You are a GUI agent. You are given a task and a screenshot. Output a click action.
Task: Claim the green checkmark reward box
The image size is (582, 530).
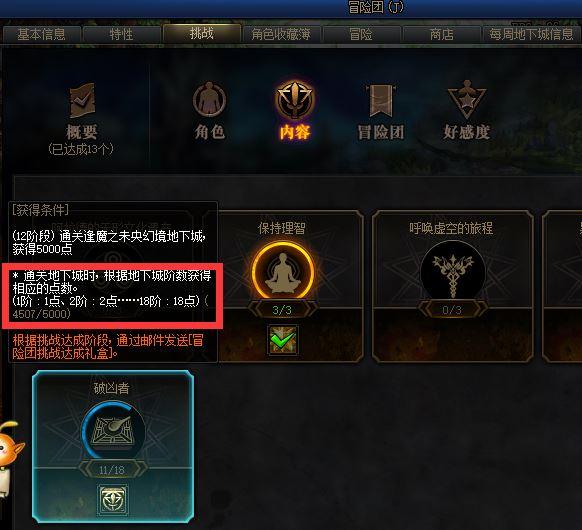pyautogui.click(x=283, y=340)
